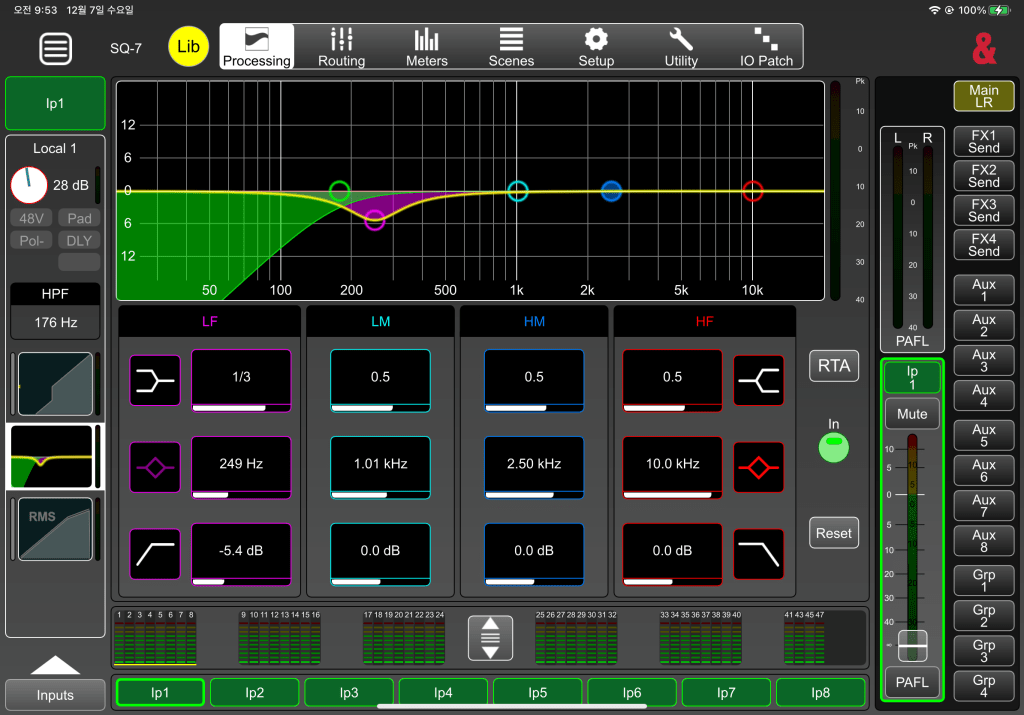Open the yellow Lib library button

tap(188, 46)
